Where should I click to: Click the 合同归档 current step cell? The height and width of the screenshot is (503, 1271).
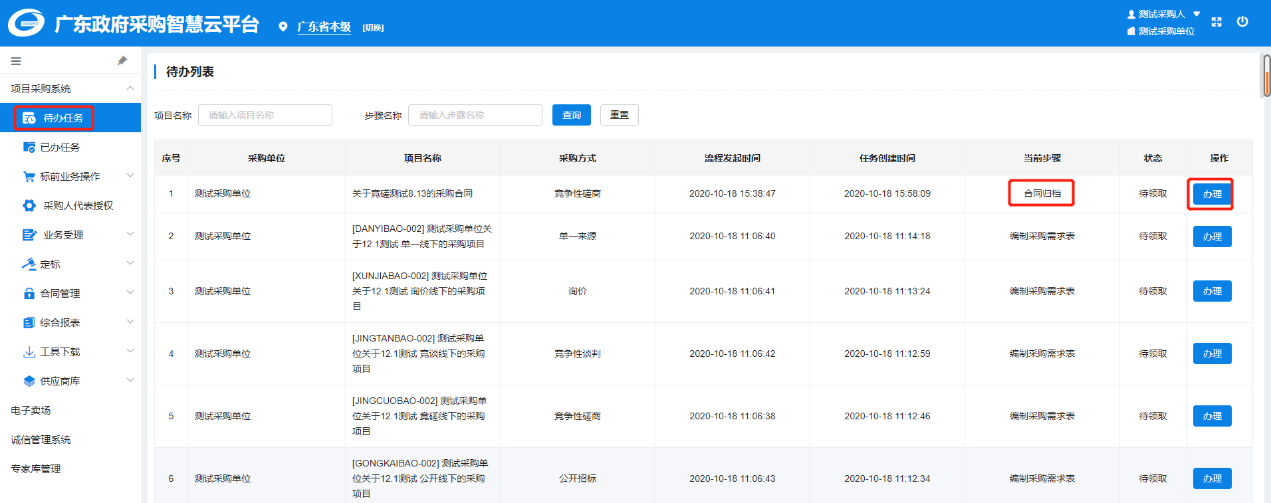tap(1041, 193)
